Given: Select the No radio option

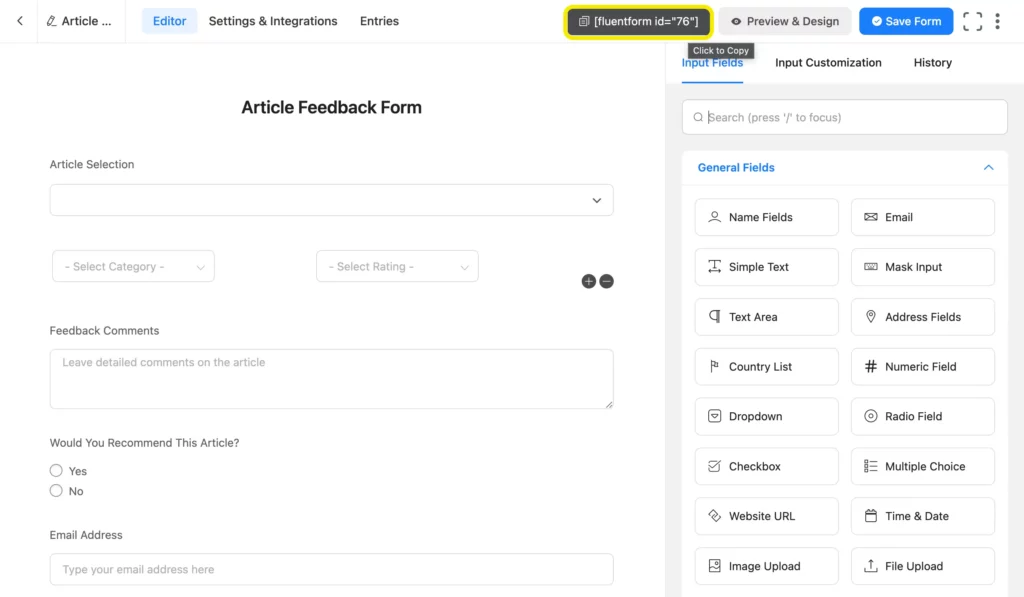Looking at the screenshot, I should pyautogui.click(x=56, y=491).
